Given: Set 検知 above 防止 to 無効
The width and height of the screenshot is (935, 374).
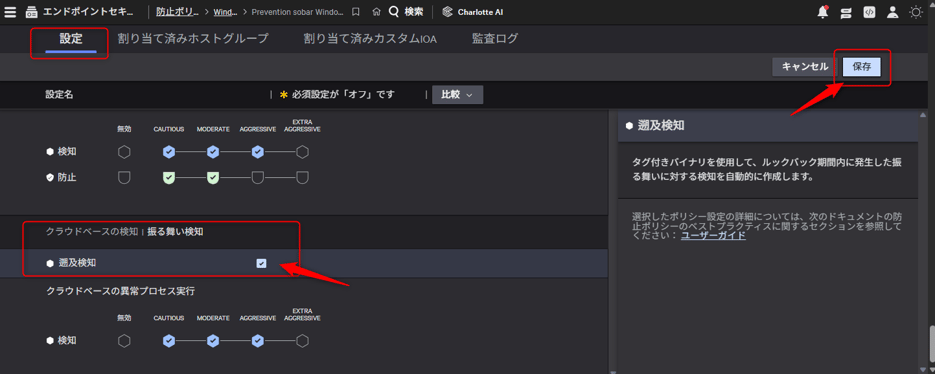Looking at the screenshot, I should [124, 152].
